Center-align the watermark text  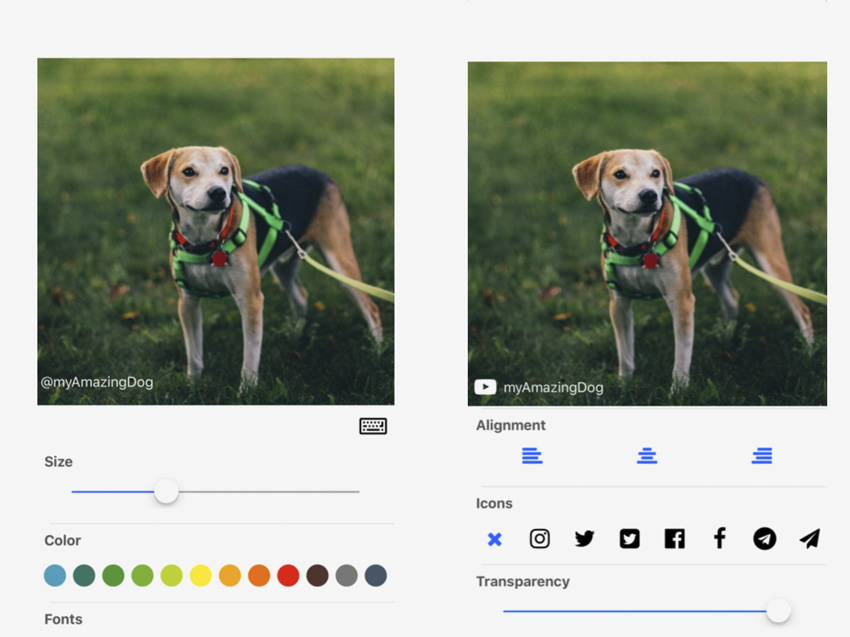(x=647, y=456)
